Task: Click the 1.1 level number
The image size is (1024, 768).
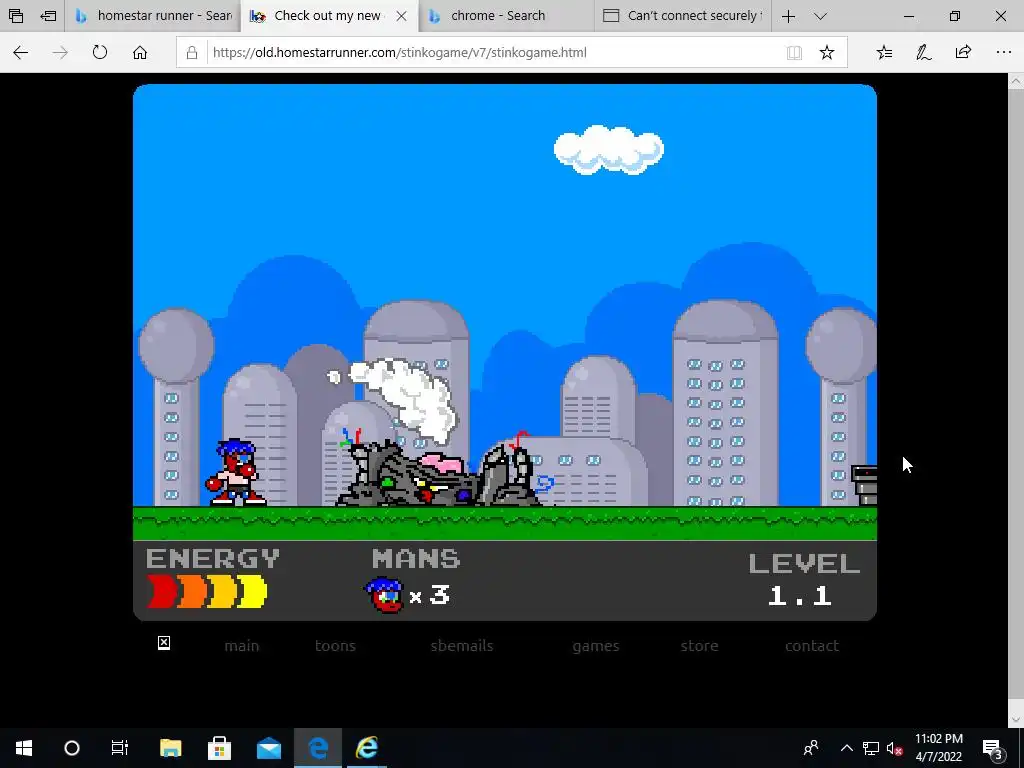Action: pos(800,596)
